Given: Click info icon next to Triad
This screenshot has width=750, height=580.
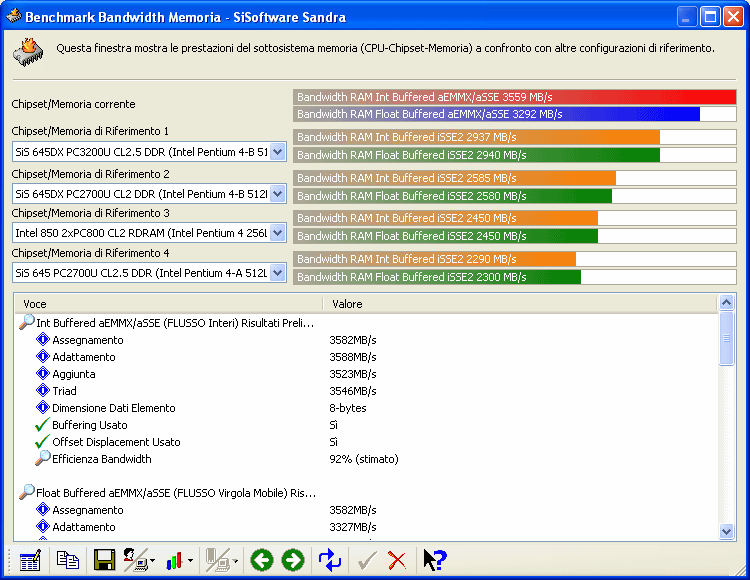Looking at the screenshot, I should click(43, 390).
